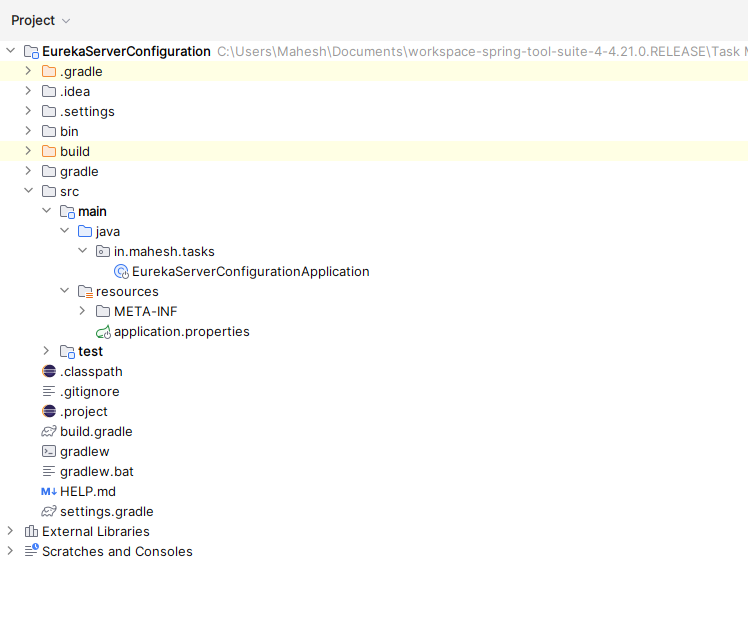748x623 pixels.
Task: Collapse the src folder chevron
Action: (x=28, y=191)
